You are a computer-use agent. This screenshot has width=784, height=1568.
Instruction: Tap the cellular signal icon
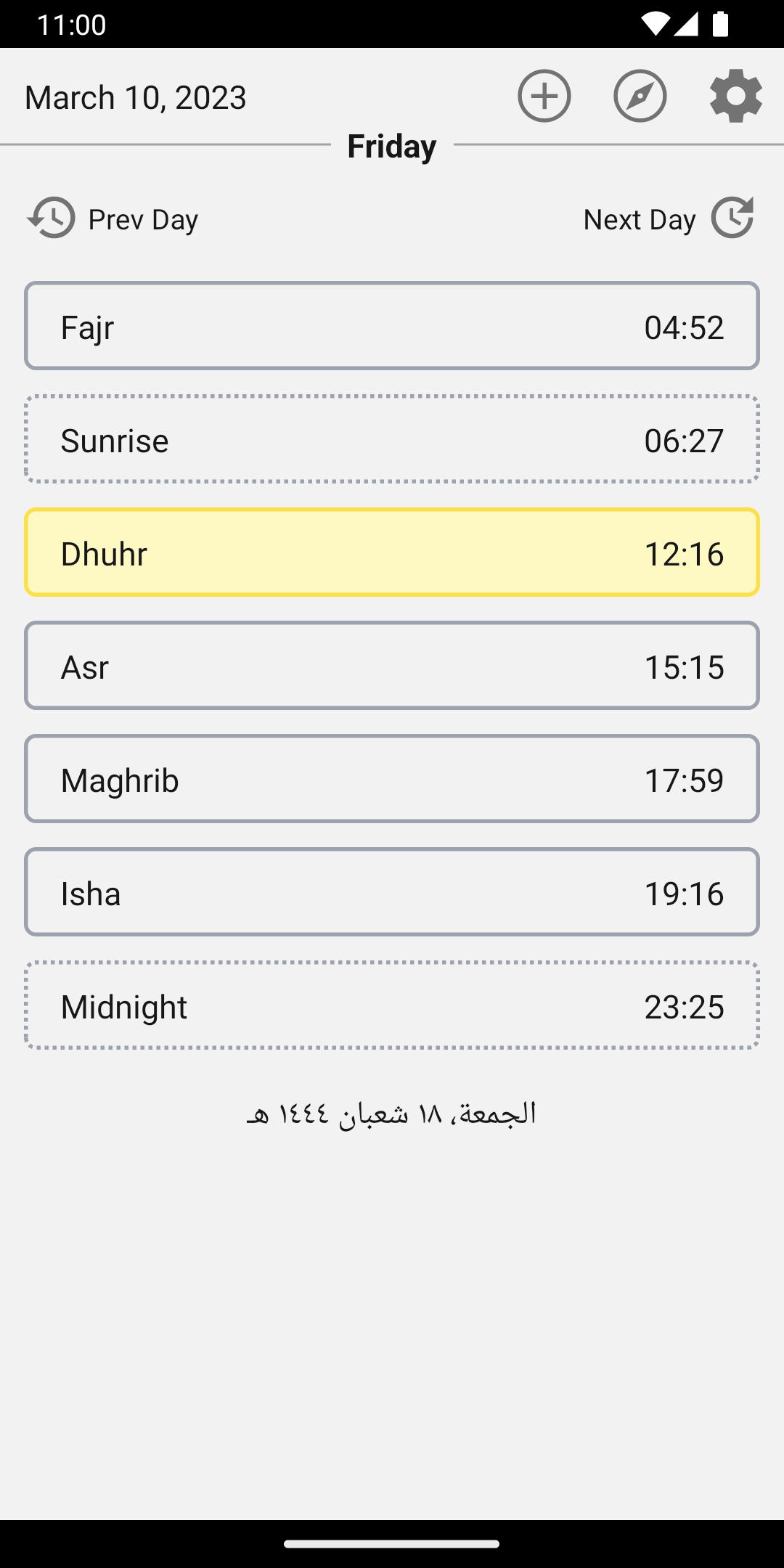(687, 24)
